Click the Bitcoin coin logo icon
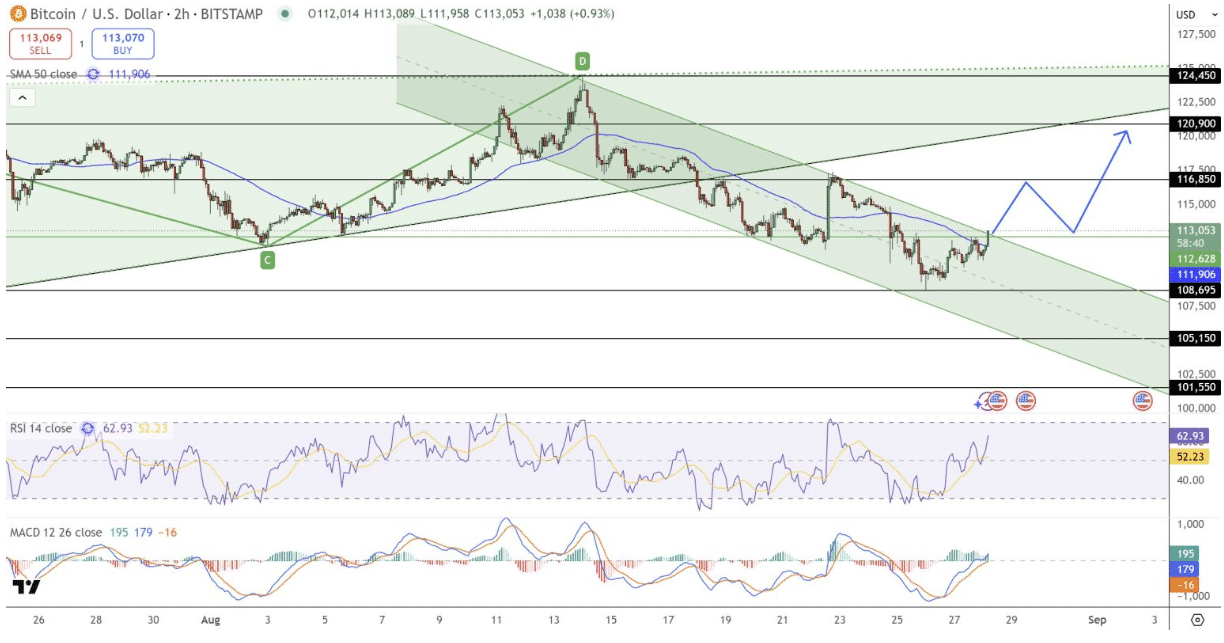1224x643 pixels. (x=20, y=14)
